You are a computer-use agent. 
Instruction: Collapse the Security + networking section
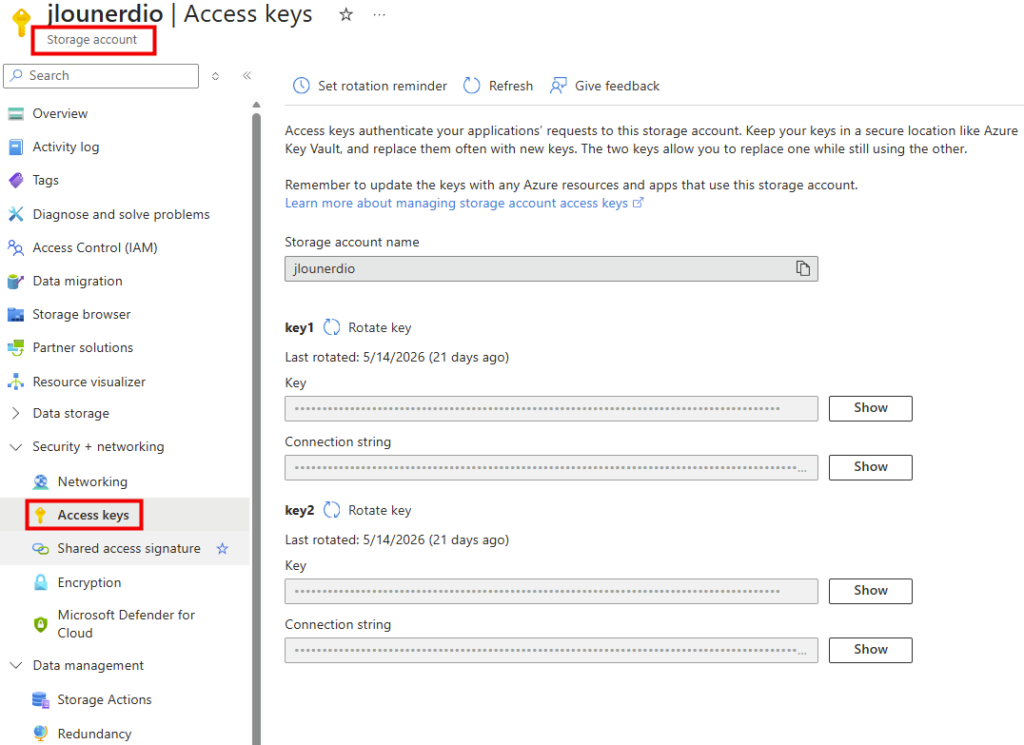tap(16, 447)
